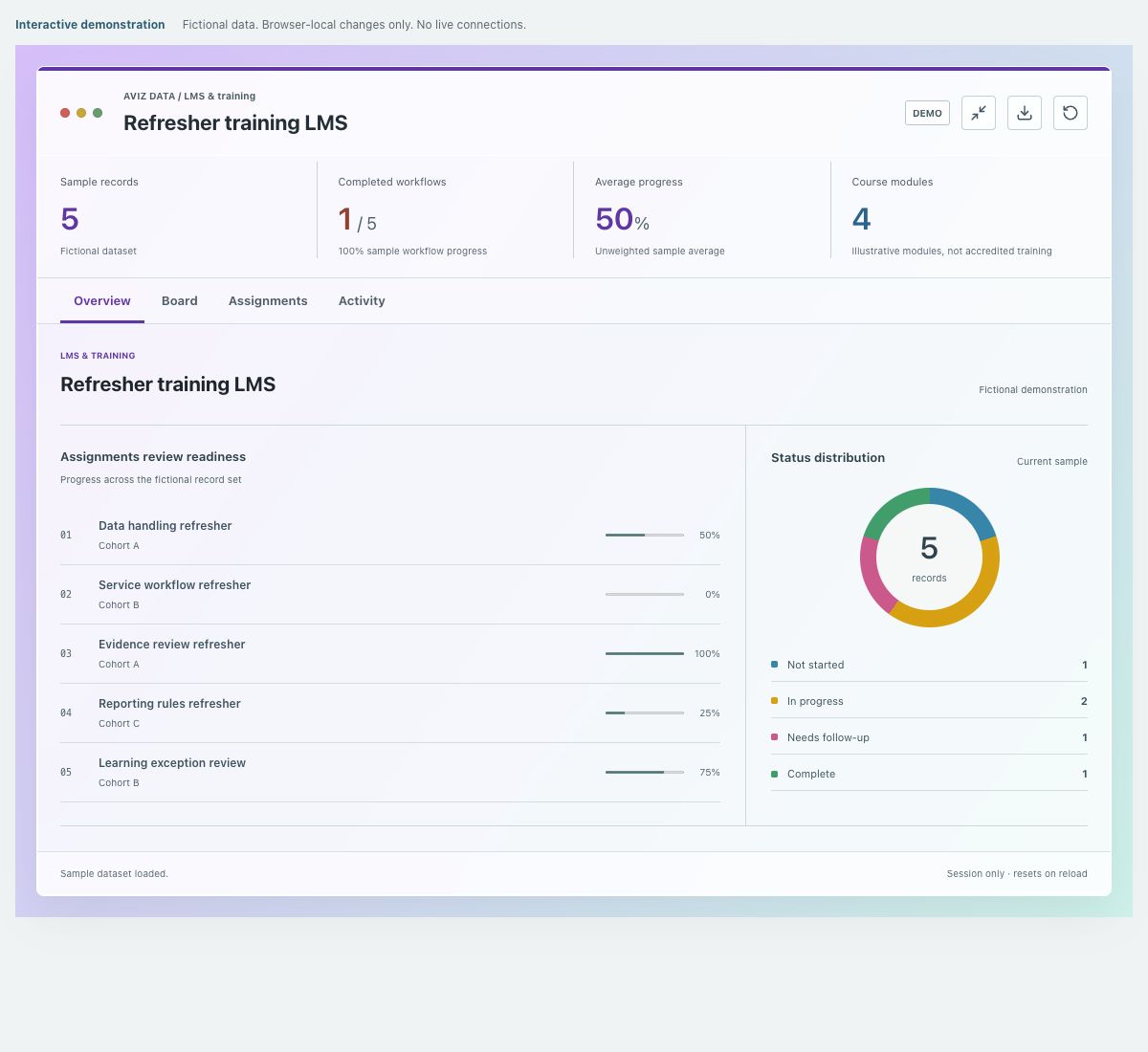
Task: Select the Learning exception review row
Action: point(390,773)
